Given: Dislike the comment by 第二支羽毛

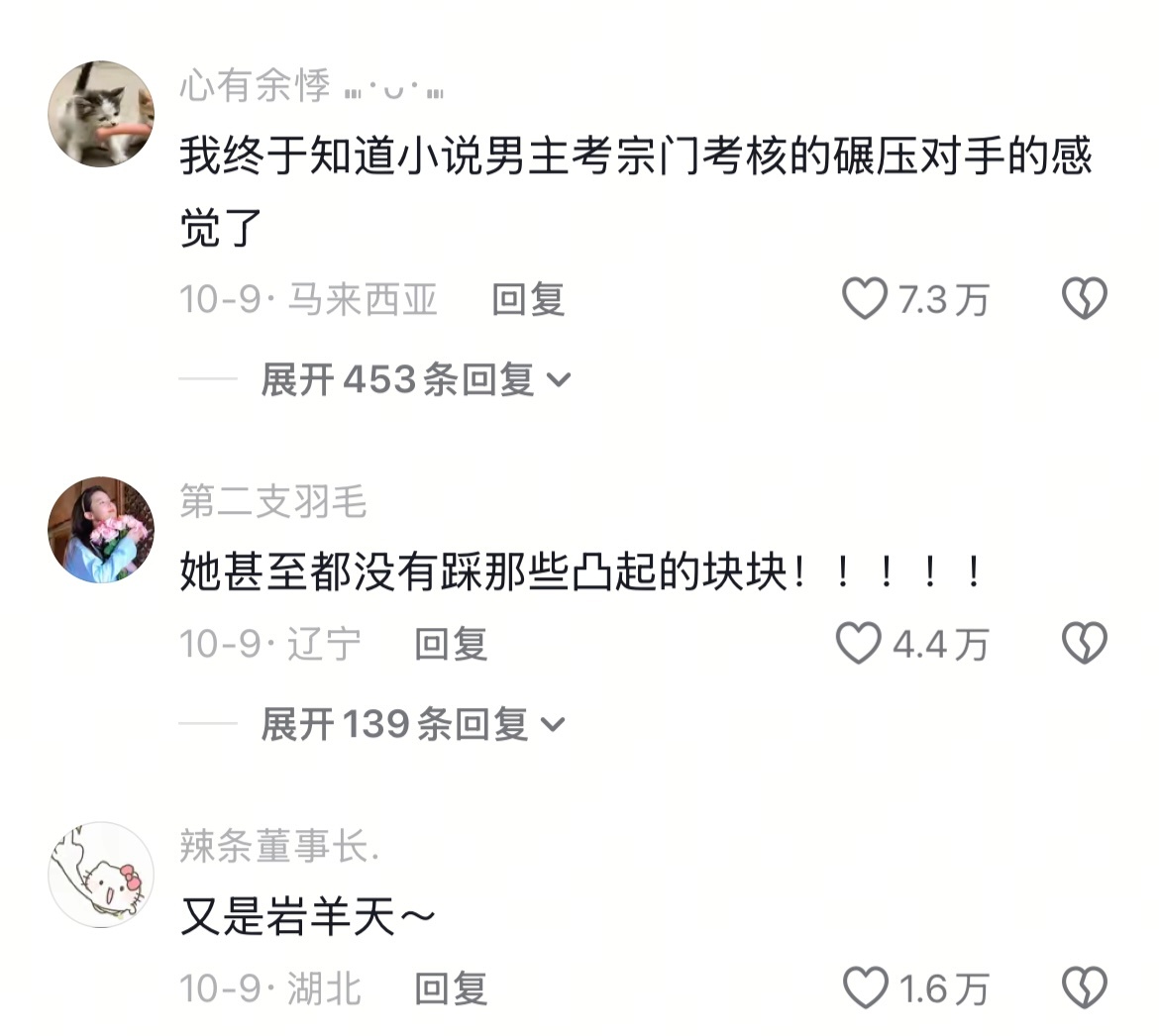Looking at the screenshot, I should 1085,643.
